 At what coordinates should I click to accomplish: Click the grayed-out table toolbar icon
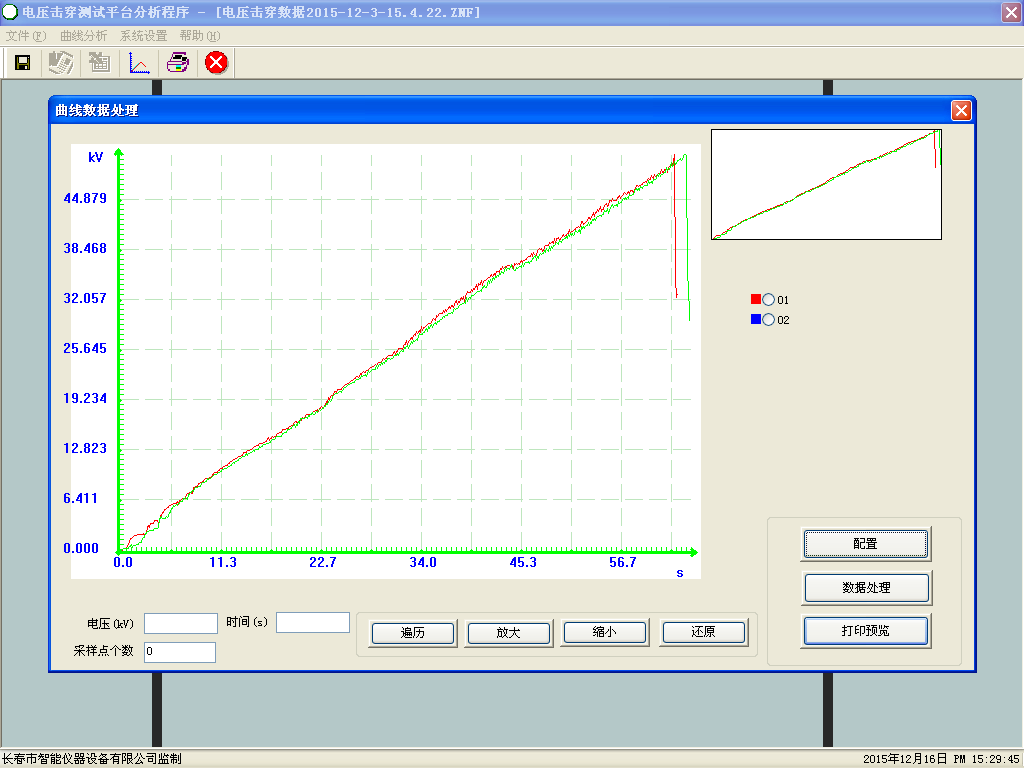pyautogui.click(x=99, y=63)
